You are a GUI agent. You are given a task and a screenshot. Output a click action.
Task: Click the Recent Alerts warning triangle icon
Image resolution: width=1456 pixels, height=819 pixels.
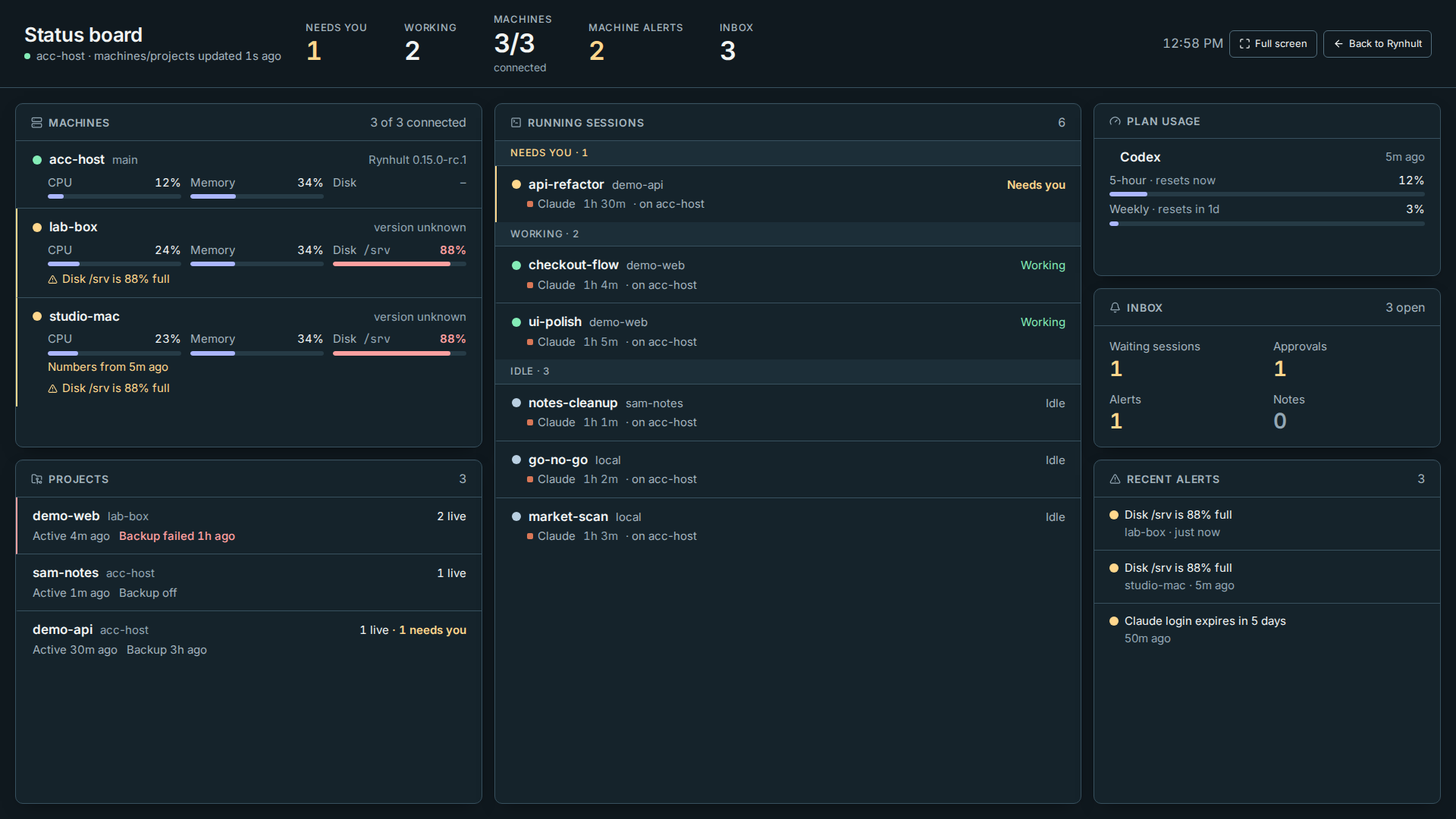[1115, 479]
